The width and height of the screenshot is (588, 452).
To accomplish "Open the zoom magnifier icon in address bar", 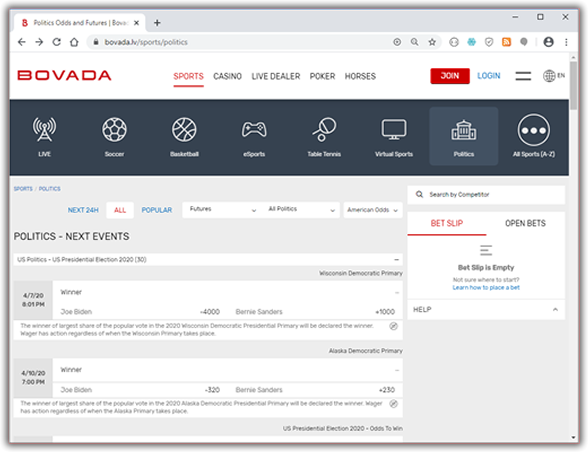I will (x=414, y=42).
